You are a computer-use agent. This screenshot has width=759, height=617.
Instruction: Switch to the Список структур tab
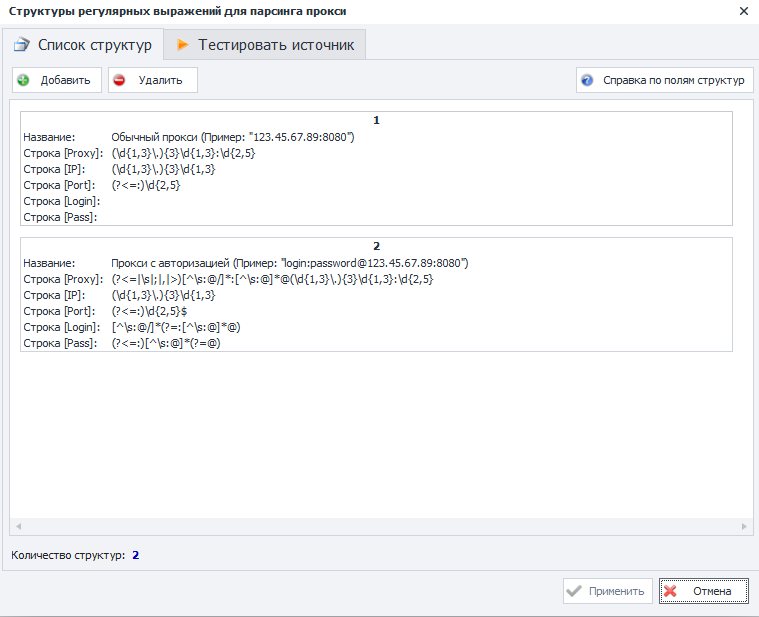[x=83, y=45]
